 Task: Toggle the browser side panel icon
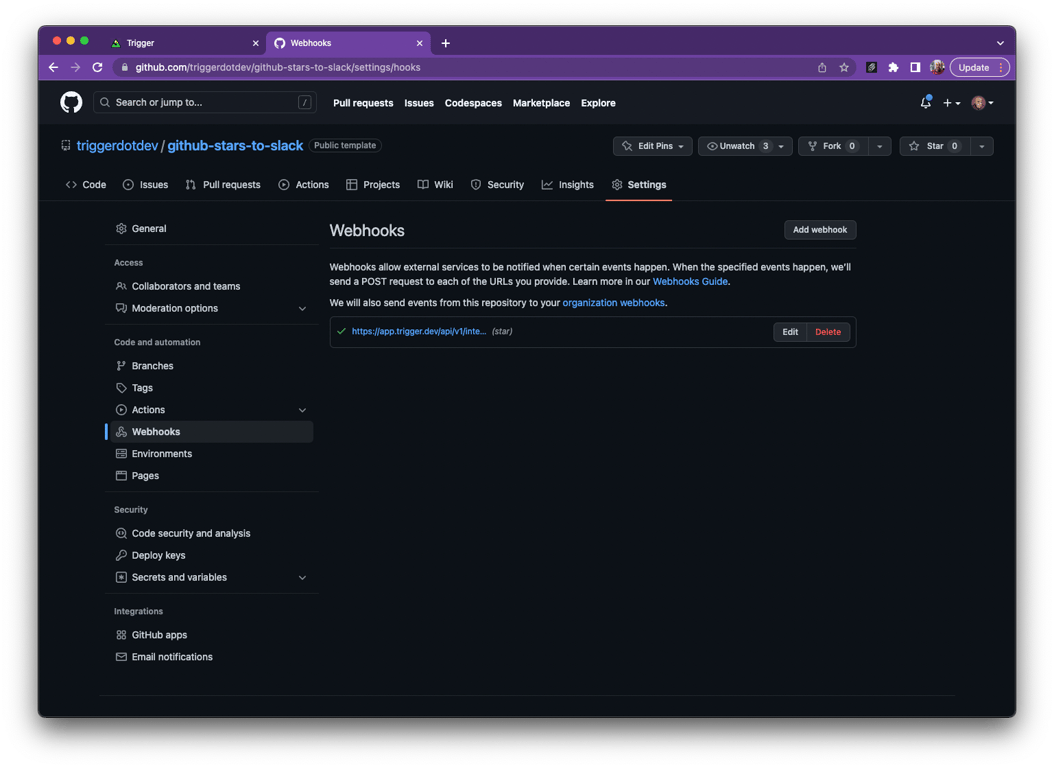[915, 67]
